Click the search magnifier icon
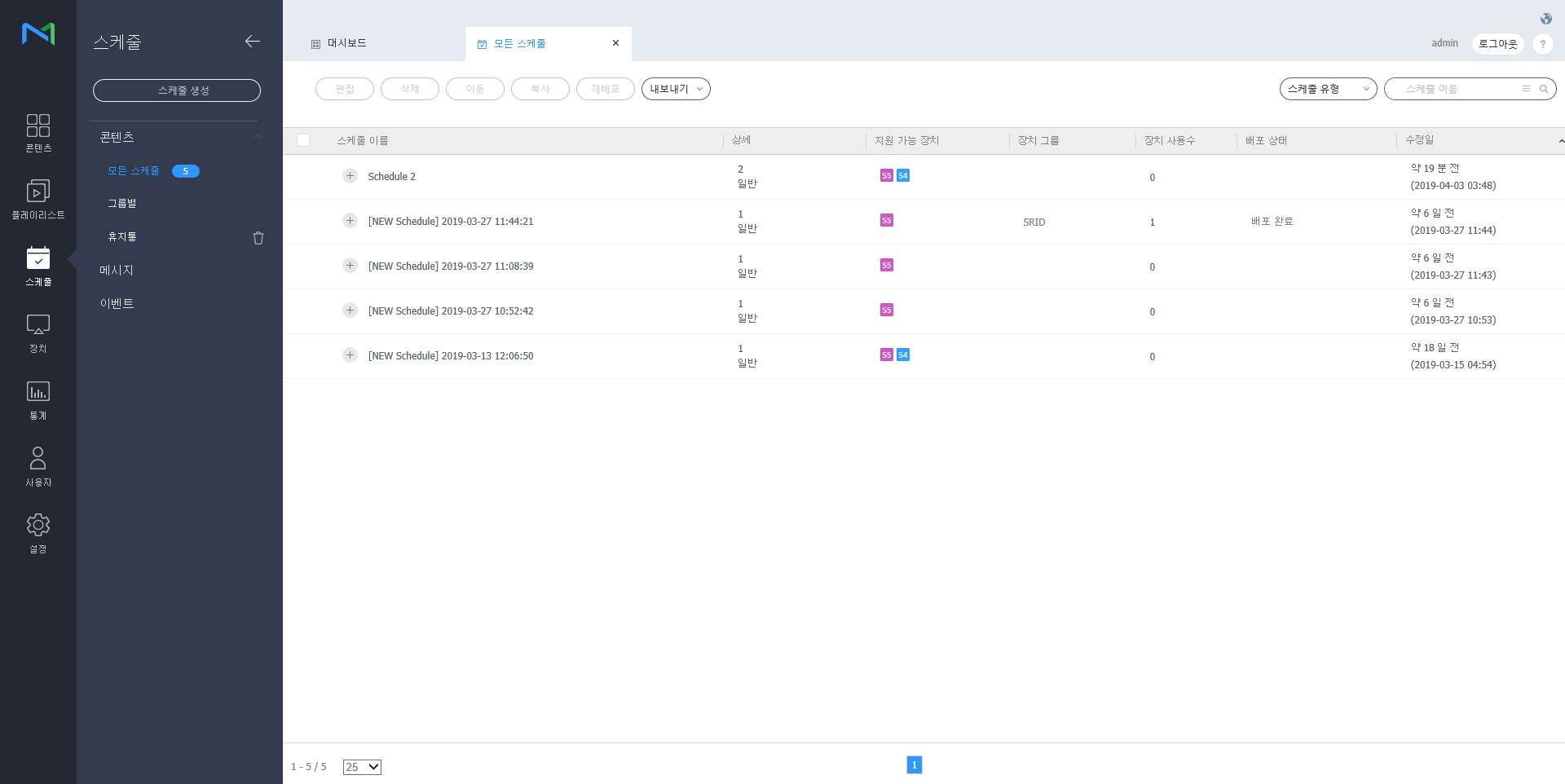 click(x=1543, y=89)
